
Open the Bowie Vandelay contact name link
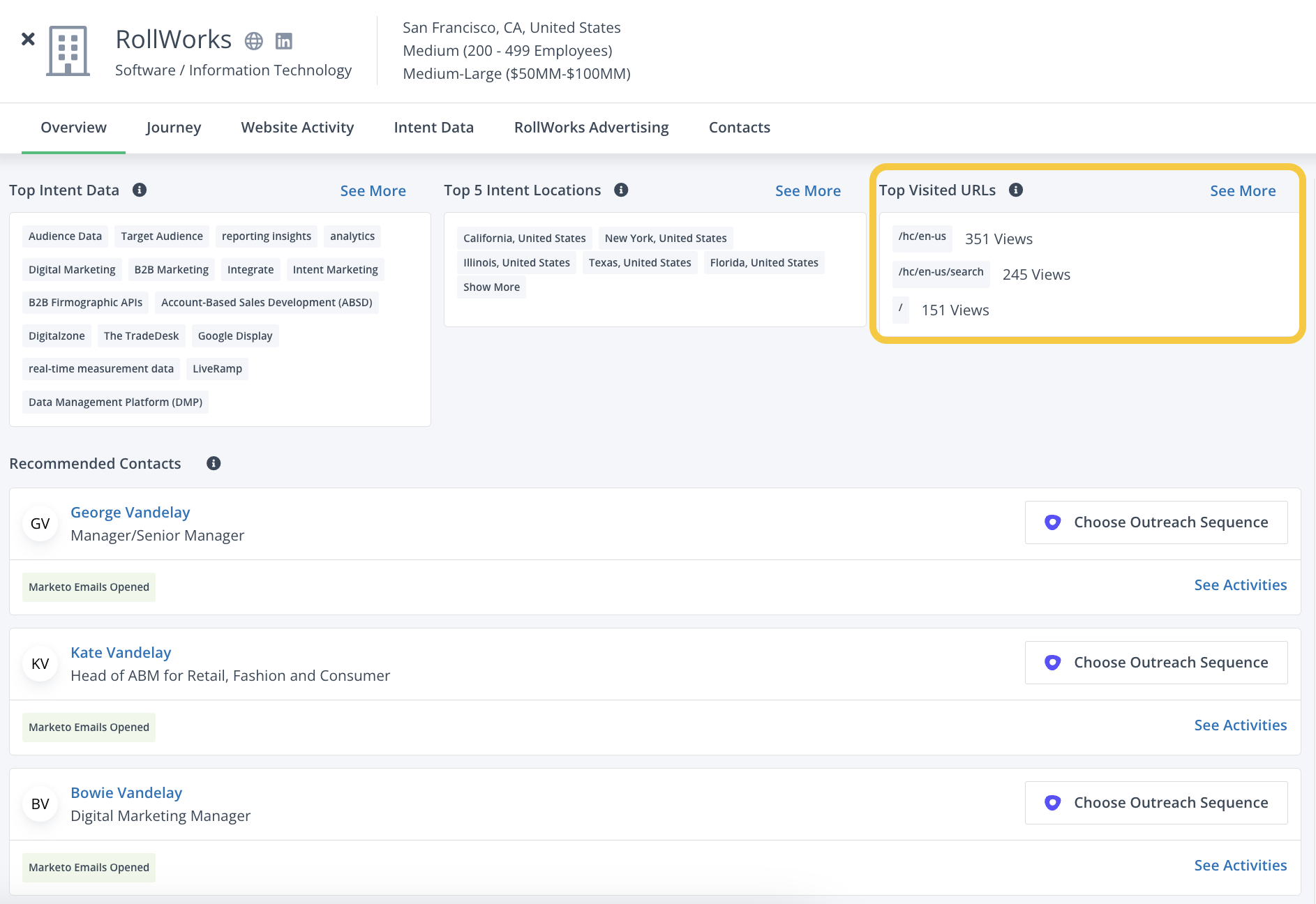(x=126, y=793)
